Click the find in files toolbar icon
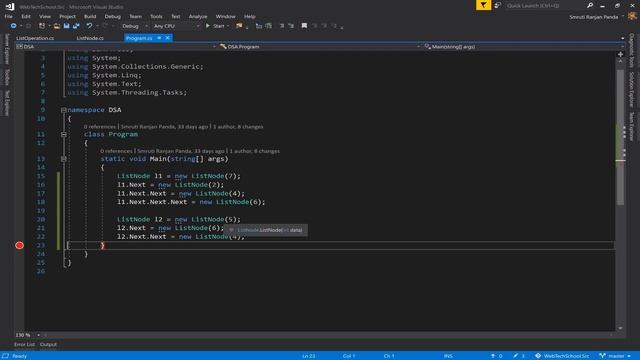Screen dimensions: 640x360 239,26
